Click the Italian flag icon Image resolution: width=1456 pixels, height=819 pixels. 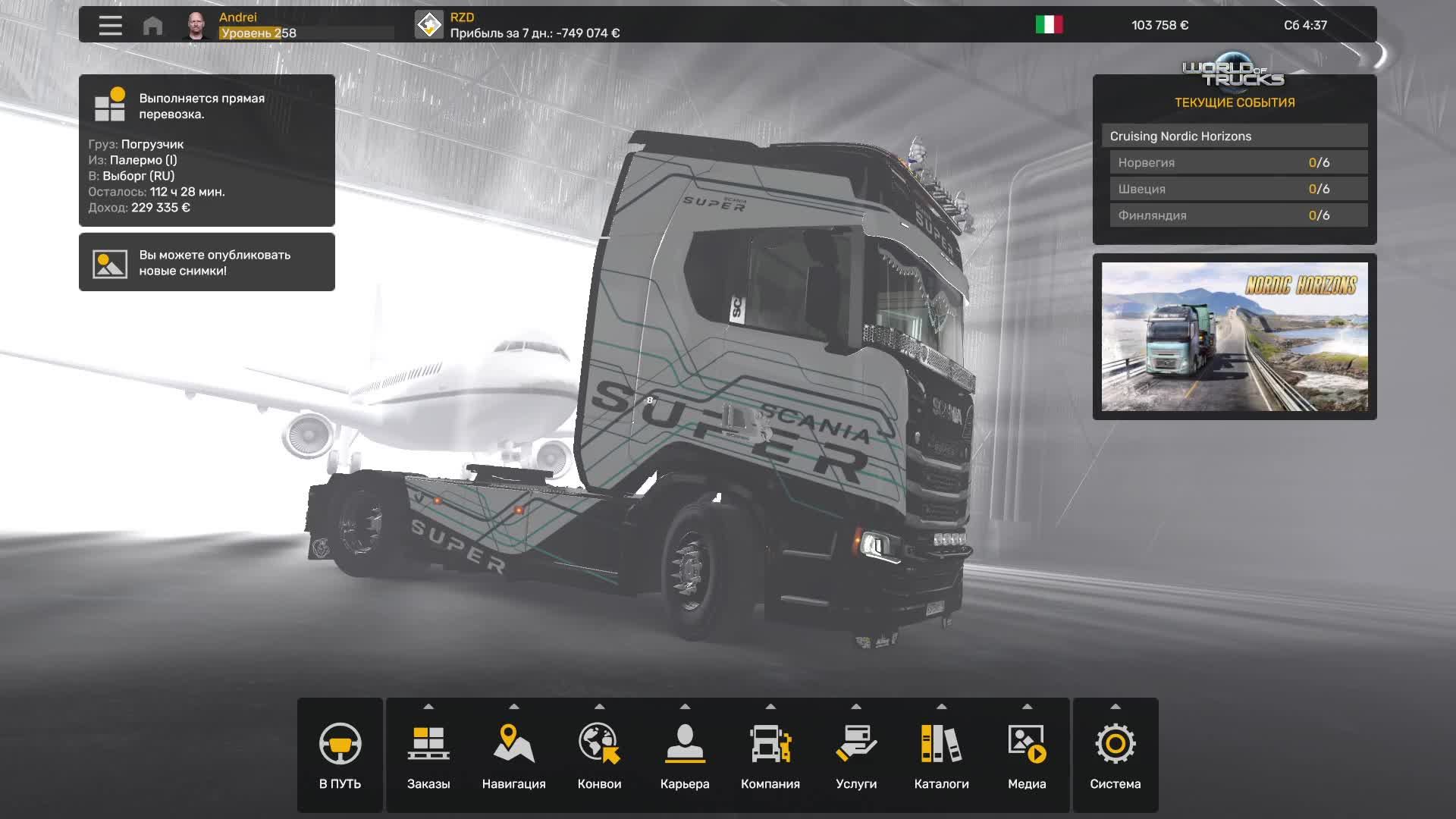coord(1049,25)
